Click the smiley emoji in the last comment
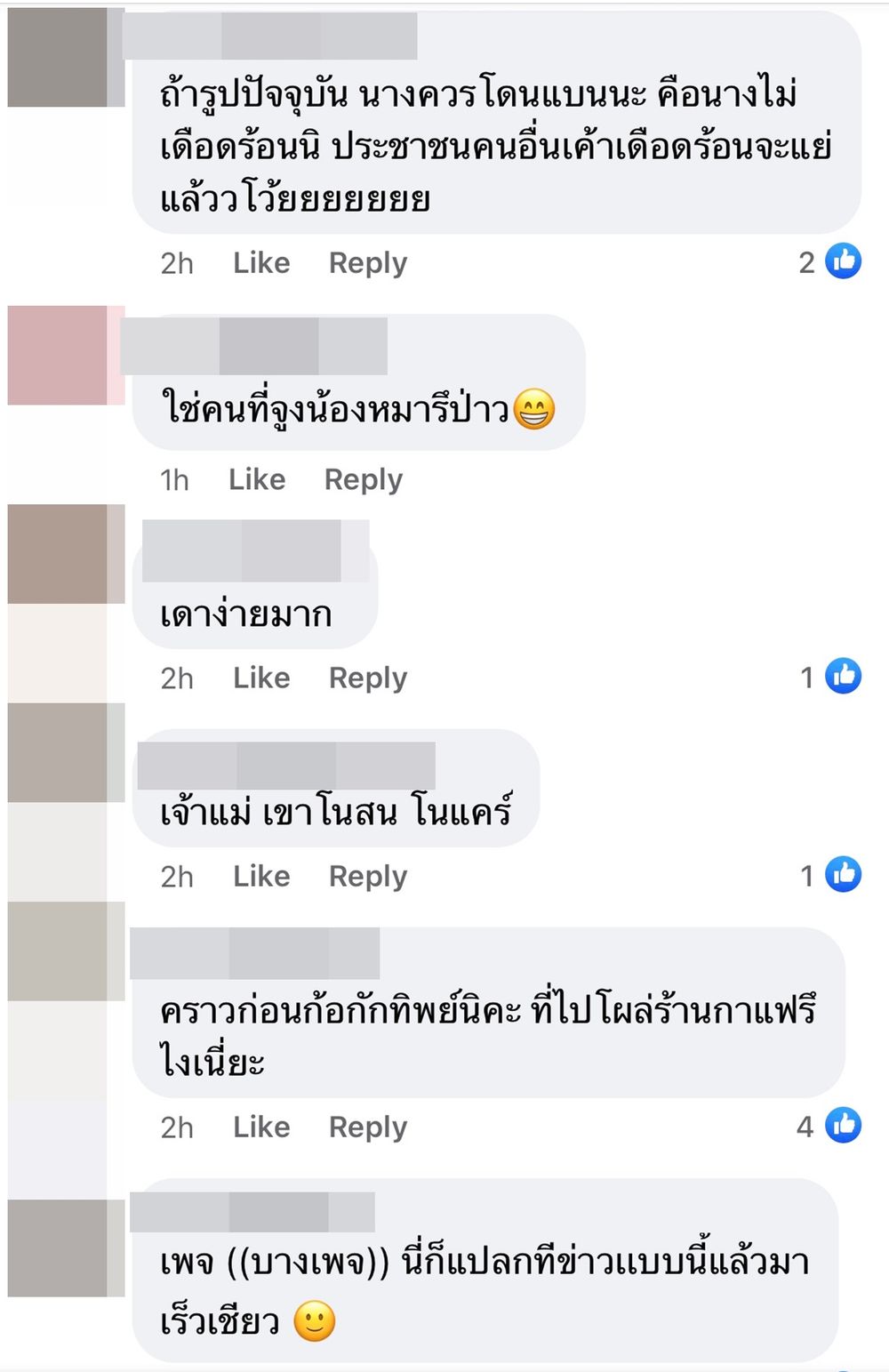This screenshot has width=889, height=1372. 315,1321
